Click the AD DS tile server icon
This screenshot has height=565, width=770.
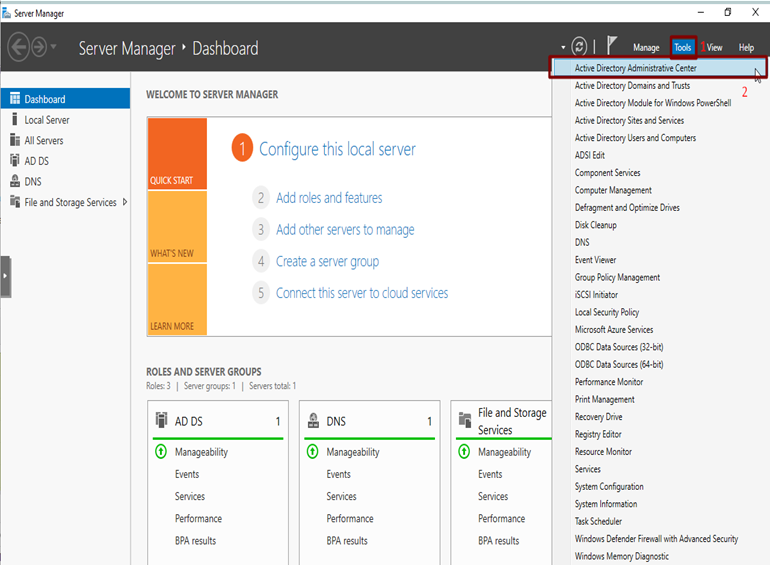(162, 420)
